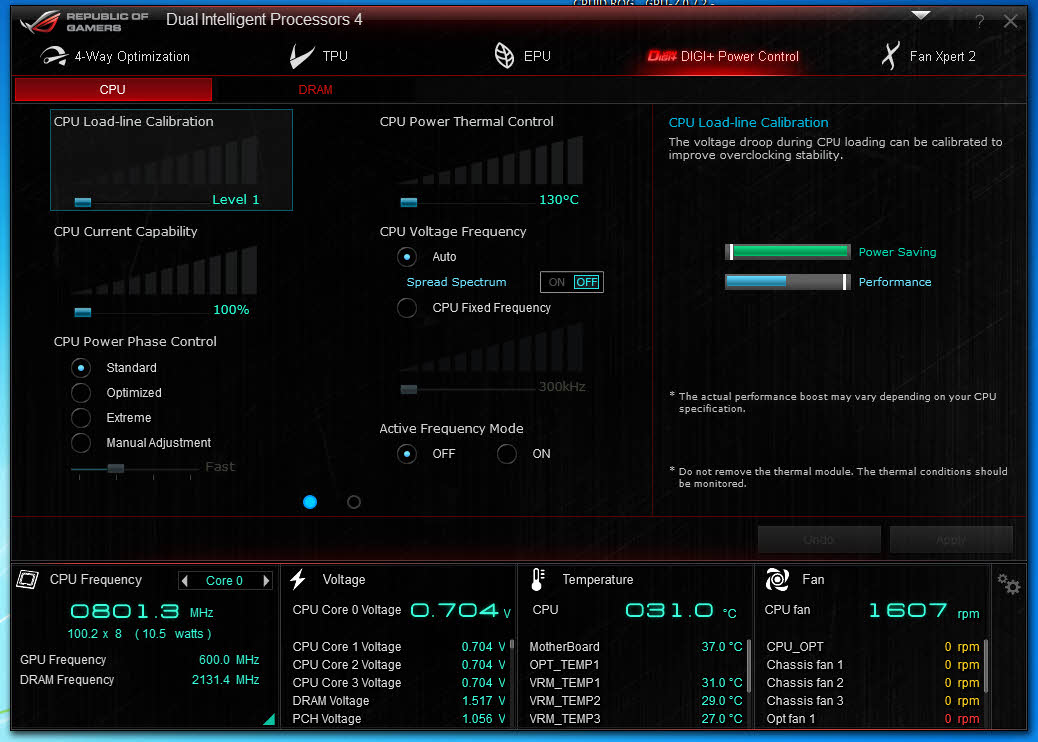
Task: Enable CPU Fixed Frequency option
Action: point(407,308)
